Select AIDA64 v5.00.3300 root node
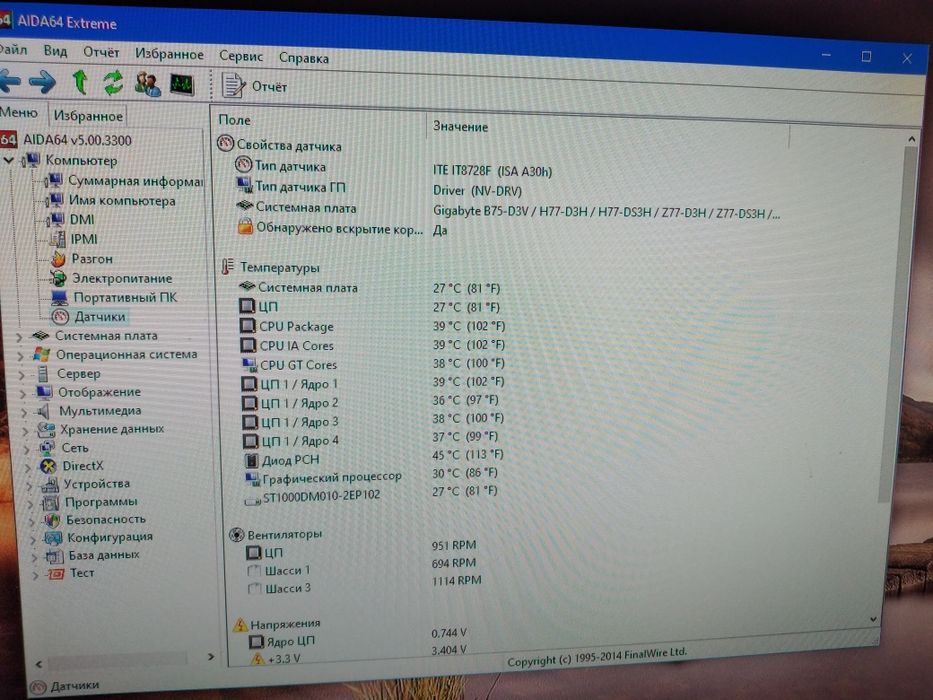Screen dimensions: 933x700 [x=77, y=140]
